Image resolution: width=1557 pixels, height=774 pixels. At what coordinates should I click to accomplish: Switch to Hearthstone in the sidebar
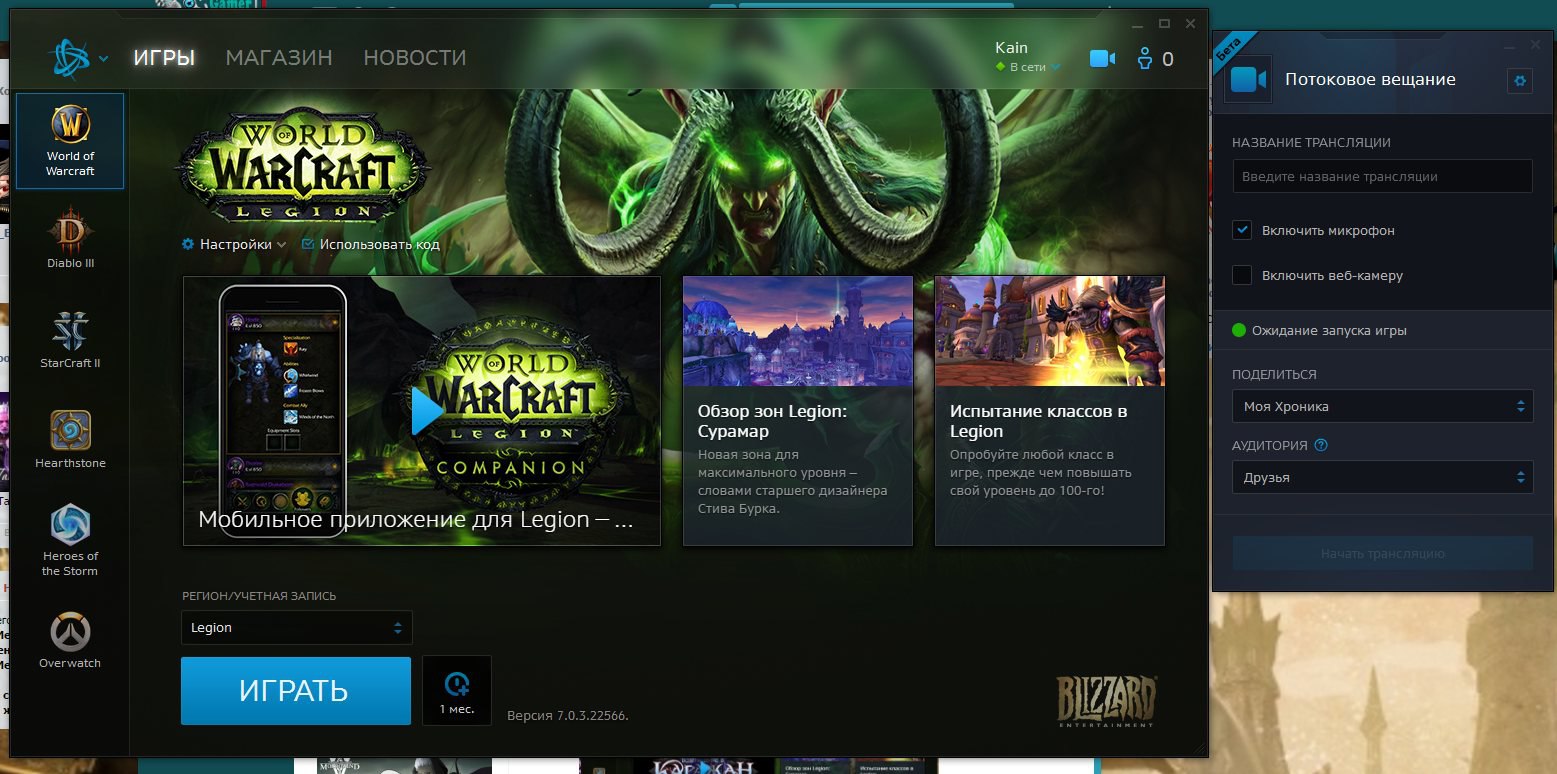coord(70,438)
